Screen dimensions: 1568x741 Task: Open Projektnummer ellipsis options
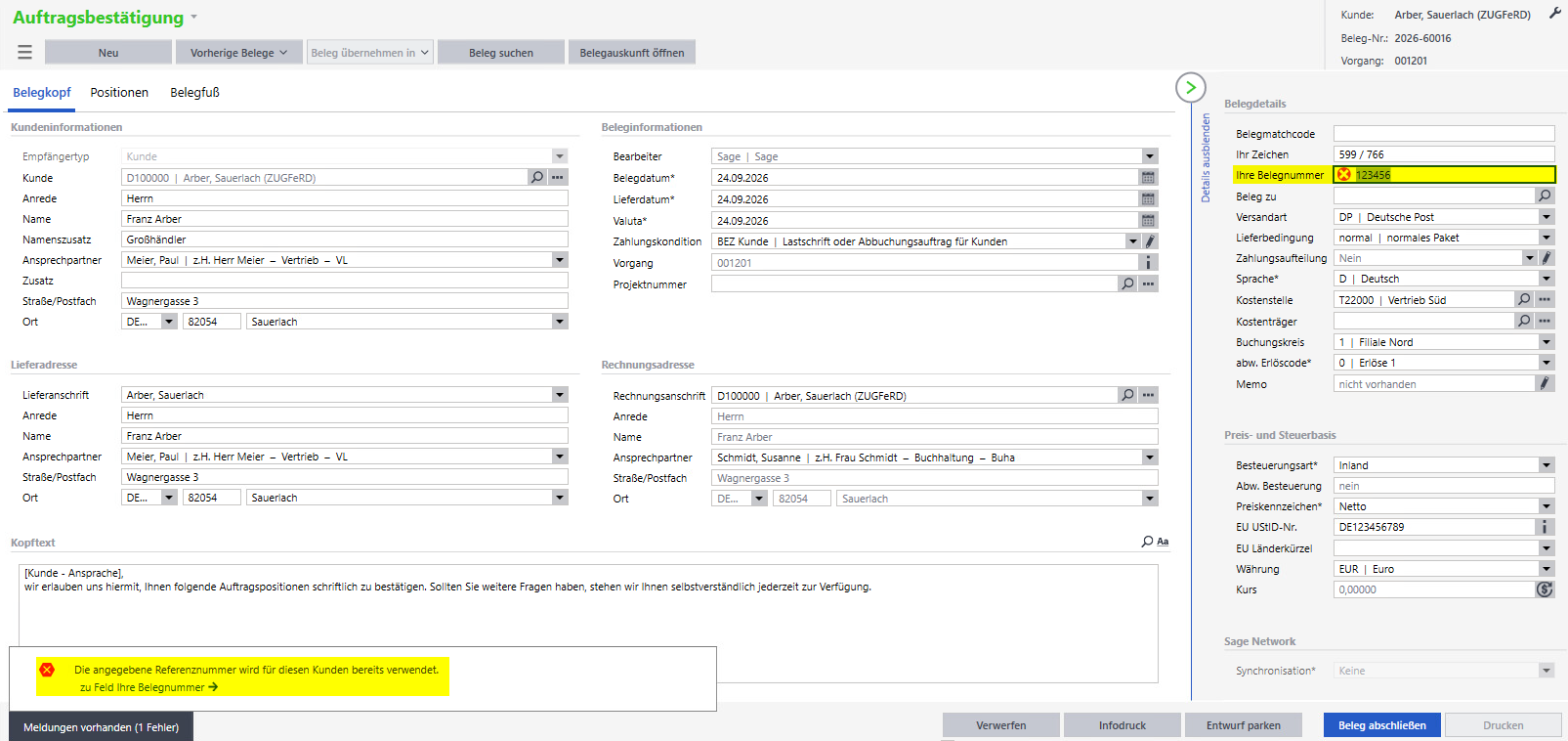1149,284
